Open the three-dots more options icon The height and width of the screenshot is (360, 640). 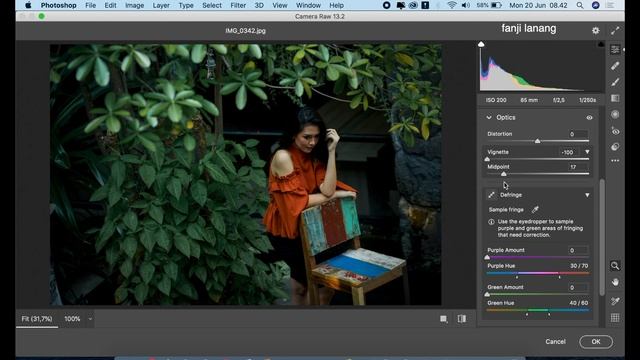615,161
